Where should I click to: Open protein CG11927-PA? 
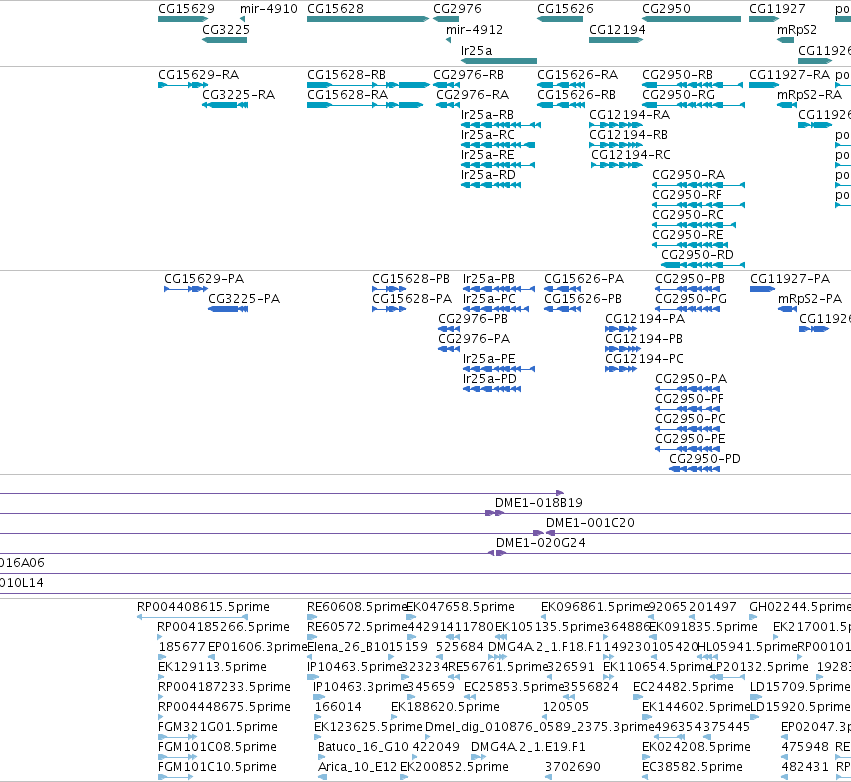790,279
